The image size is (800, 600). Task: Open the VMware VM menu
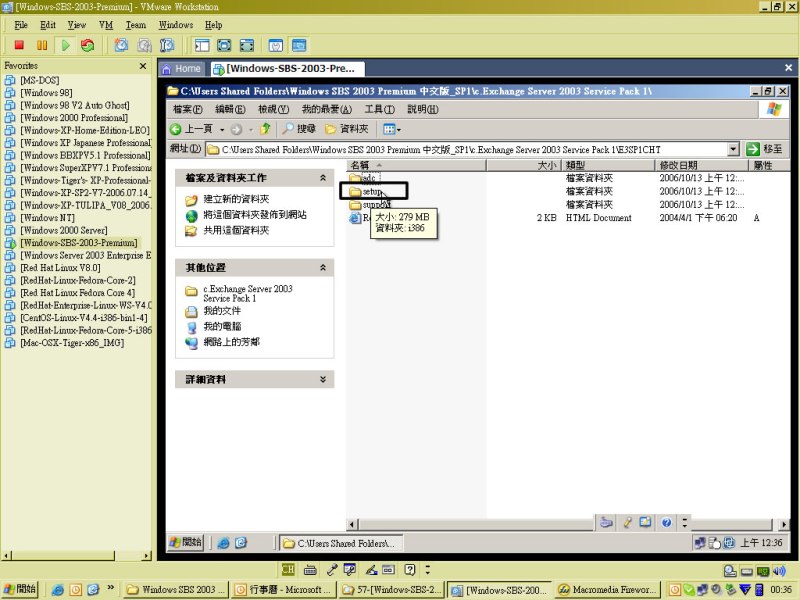(106, 25)
